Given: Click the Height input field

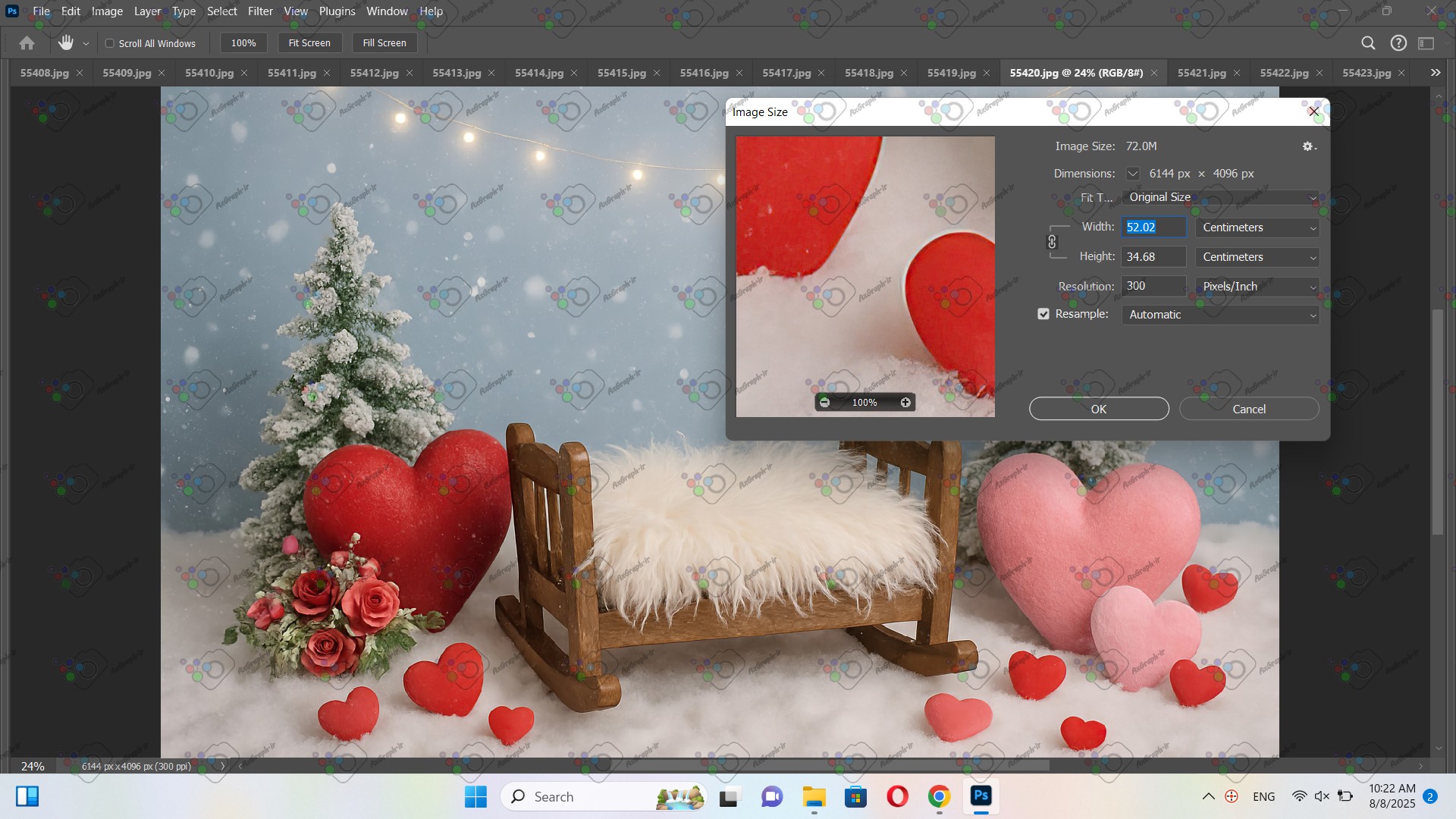Looking at the screenshot, I should (x=1153, y=257).
